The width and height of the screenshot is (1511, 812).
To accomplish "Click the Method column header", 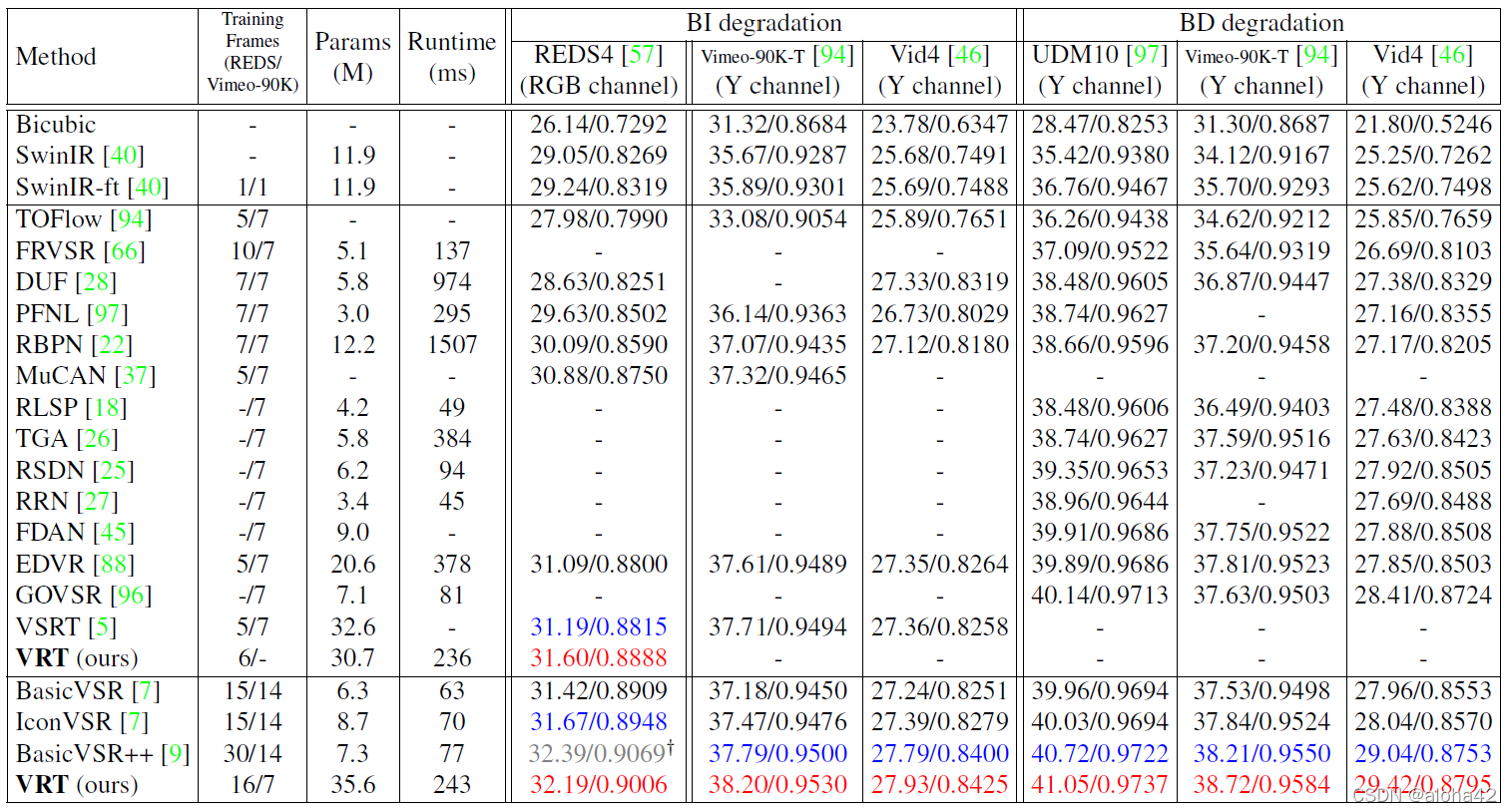I will [56, 57].
